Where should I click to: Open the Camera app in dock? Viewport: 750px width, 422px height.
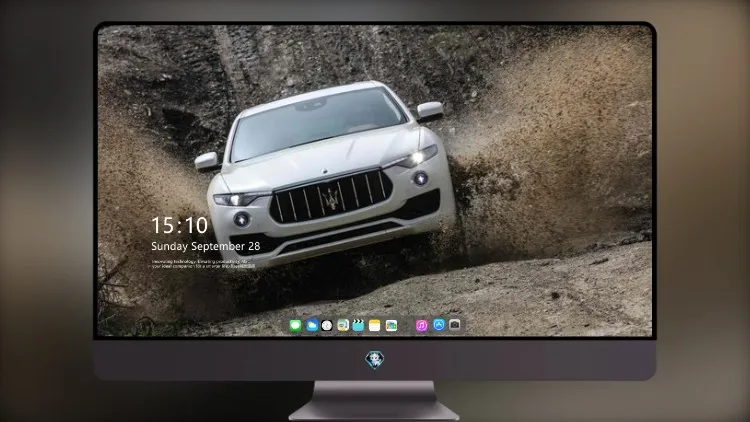(455, 325)
